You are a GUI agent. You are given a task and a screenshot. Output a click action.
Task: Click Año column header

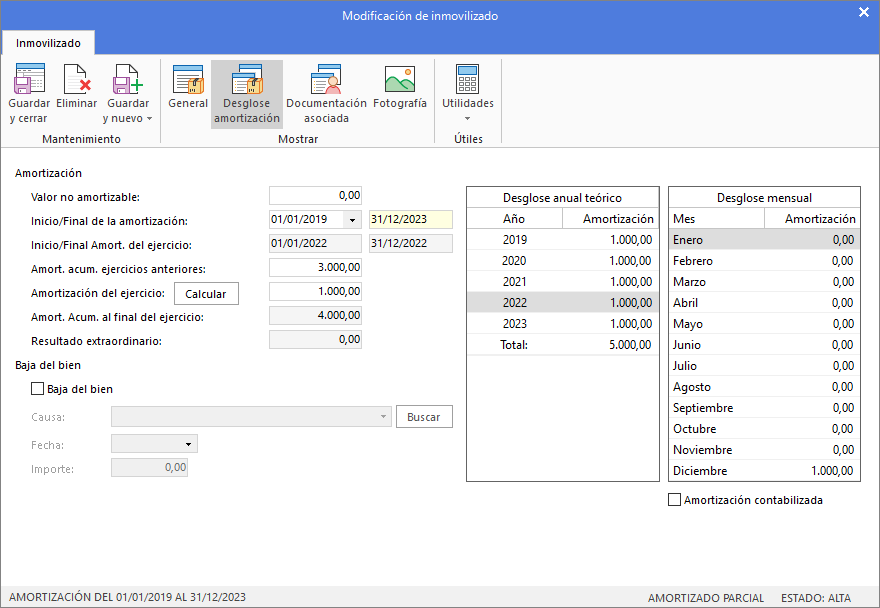[515, 218]
